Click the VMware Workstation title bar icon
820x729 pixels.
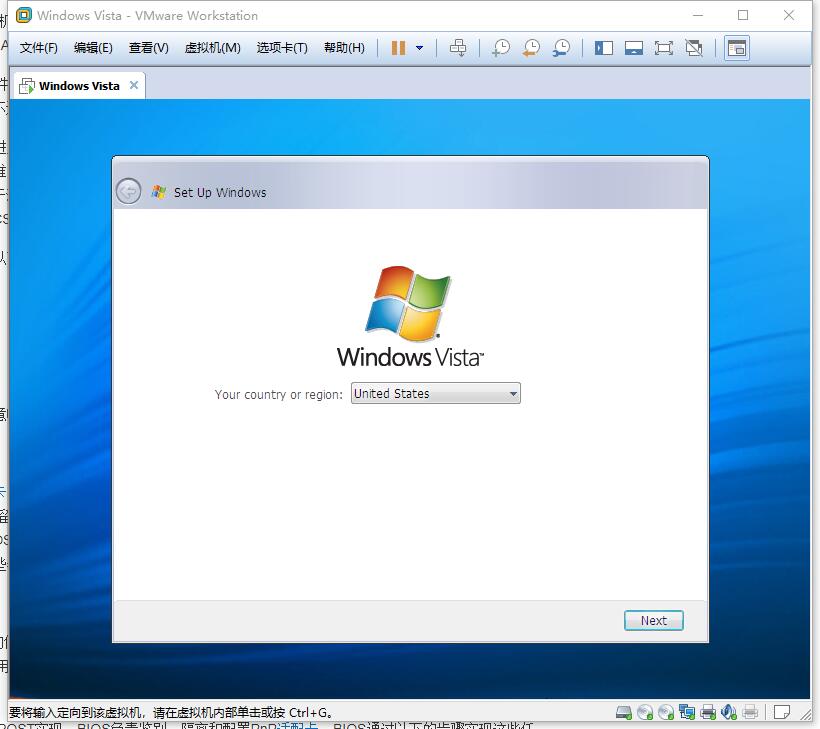(x=24, y=15)
